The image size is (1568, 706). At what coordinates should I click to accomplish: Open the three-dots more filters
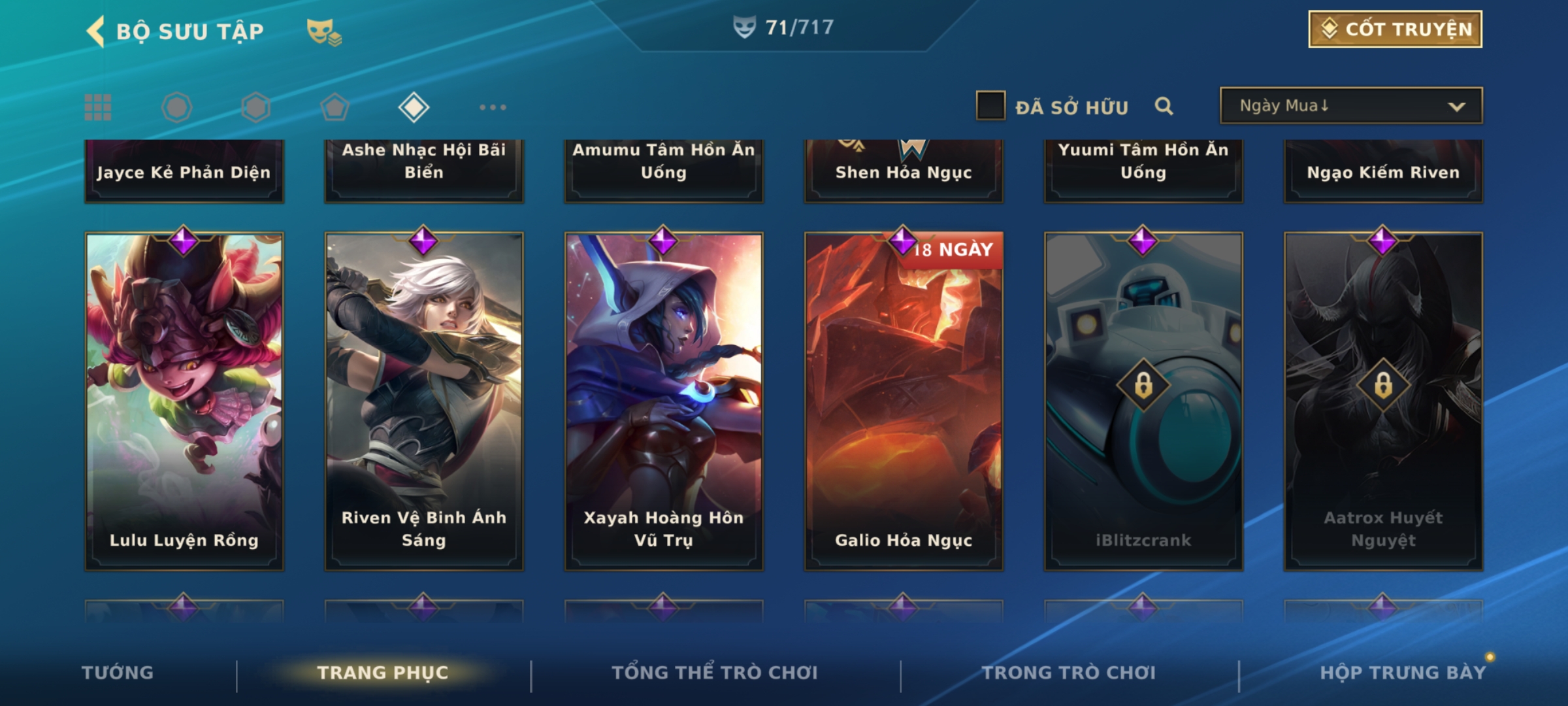[x=493, y=107]
